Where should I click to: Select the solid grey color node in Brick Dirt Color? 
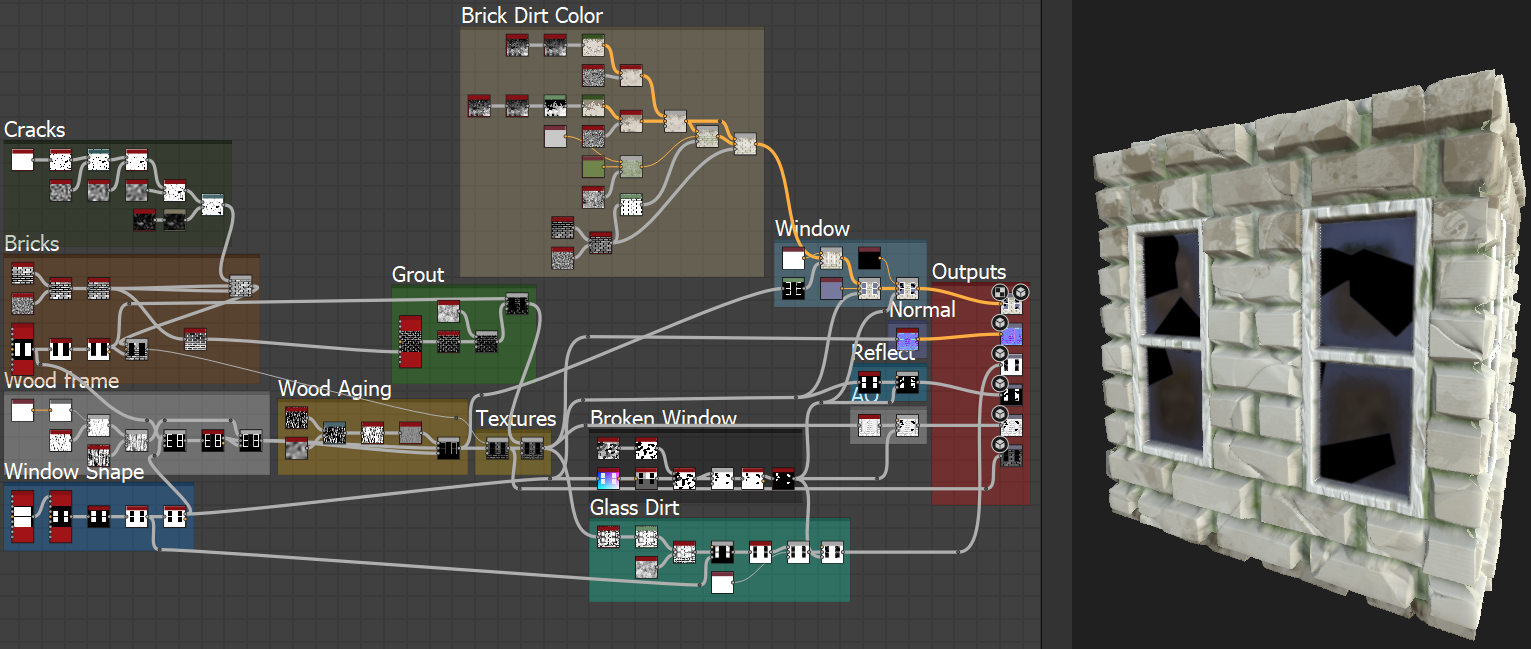[555, 136]
